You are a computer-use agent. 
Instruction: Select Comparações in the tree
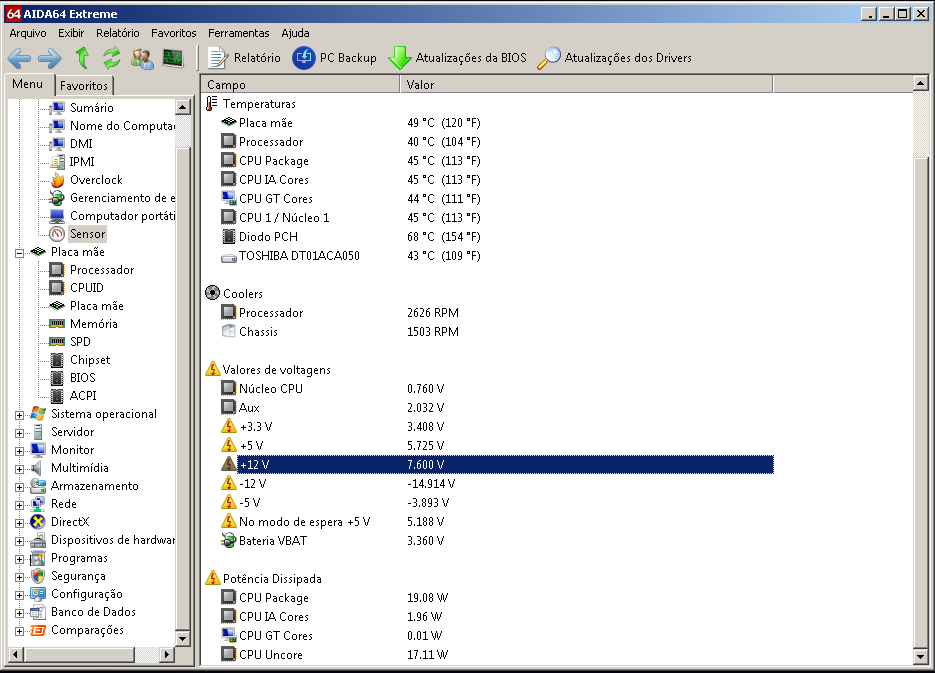point(87,629)
